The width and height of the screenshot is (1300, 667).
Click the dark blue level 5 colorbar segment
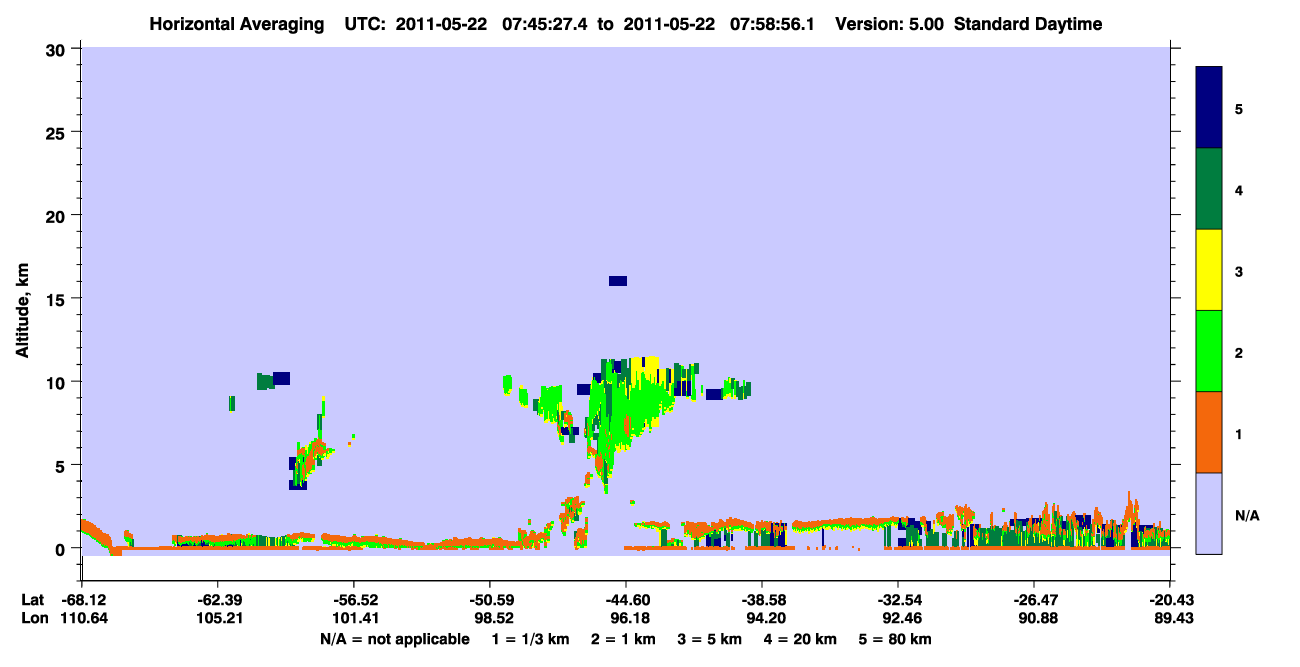click(1209, 108)
